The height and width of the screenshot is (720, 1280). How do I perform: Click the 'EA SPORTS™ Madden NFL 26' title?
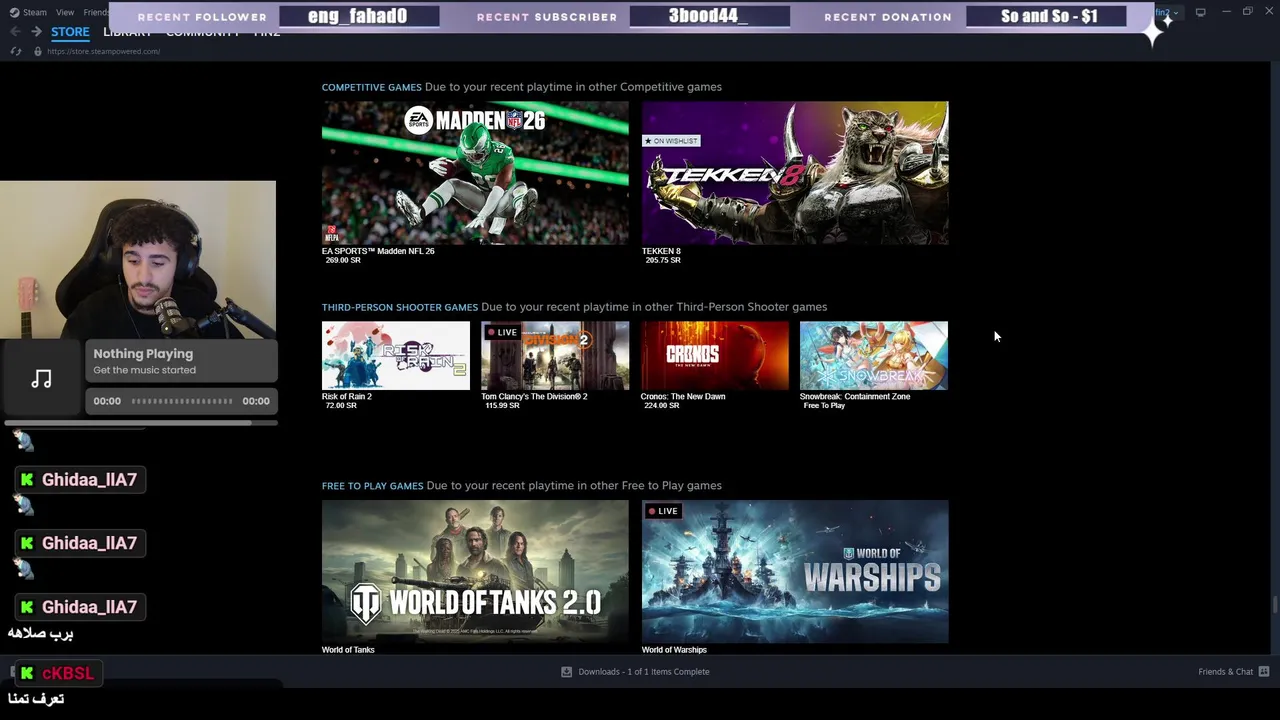coord(378,251)
